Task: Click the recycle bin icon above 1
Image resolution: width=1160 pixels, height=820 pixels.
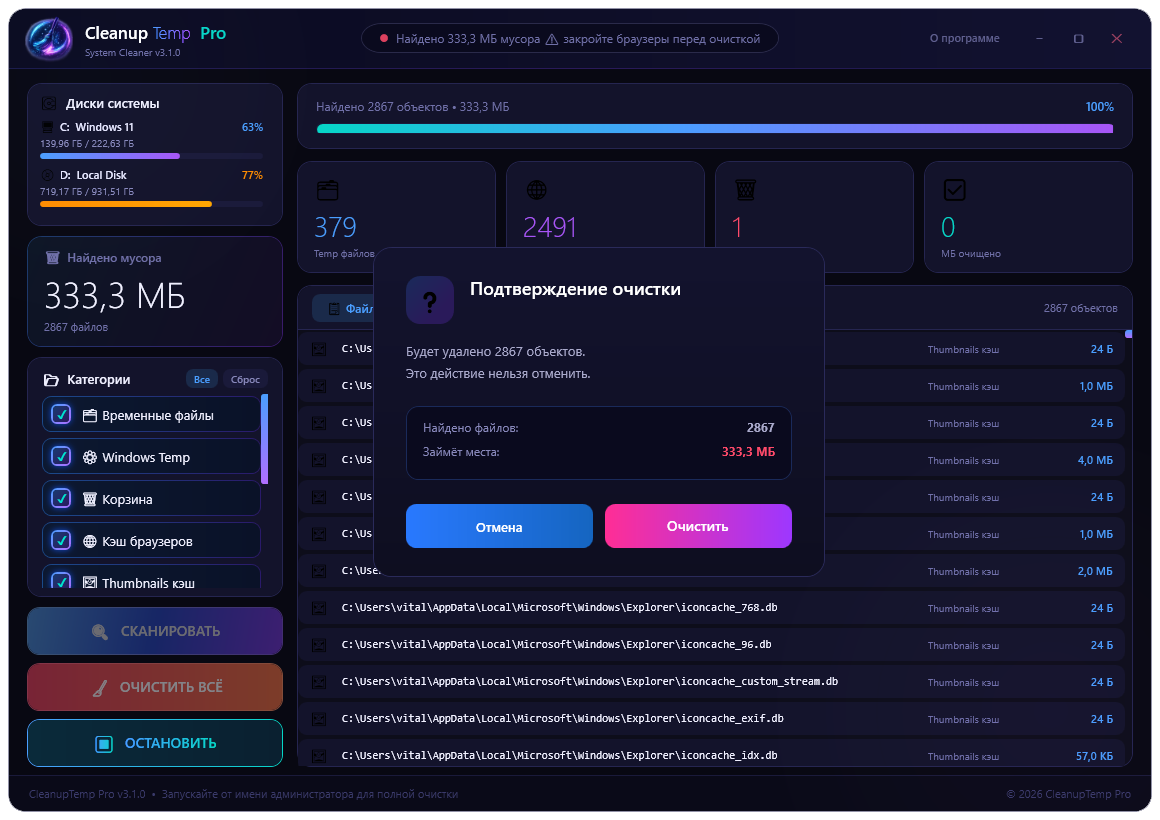Action: [x=745, y=190]
